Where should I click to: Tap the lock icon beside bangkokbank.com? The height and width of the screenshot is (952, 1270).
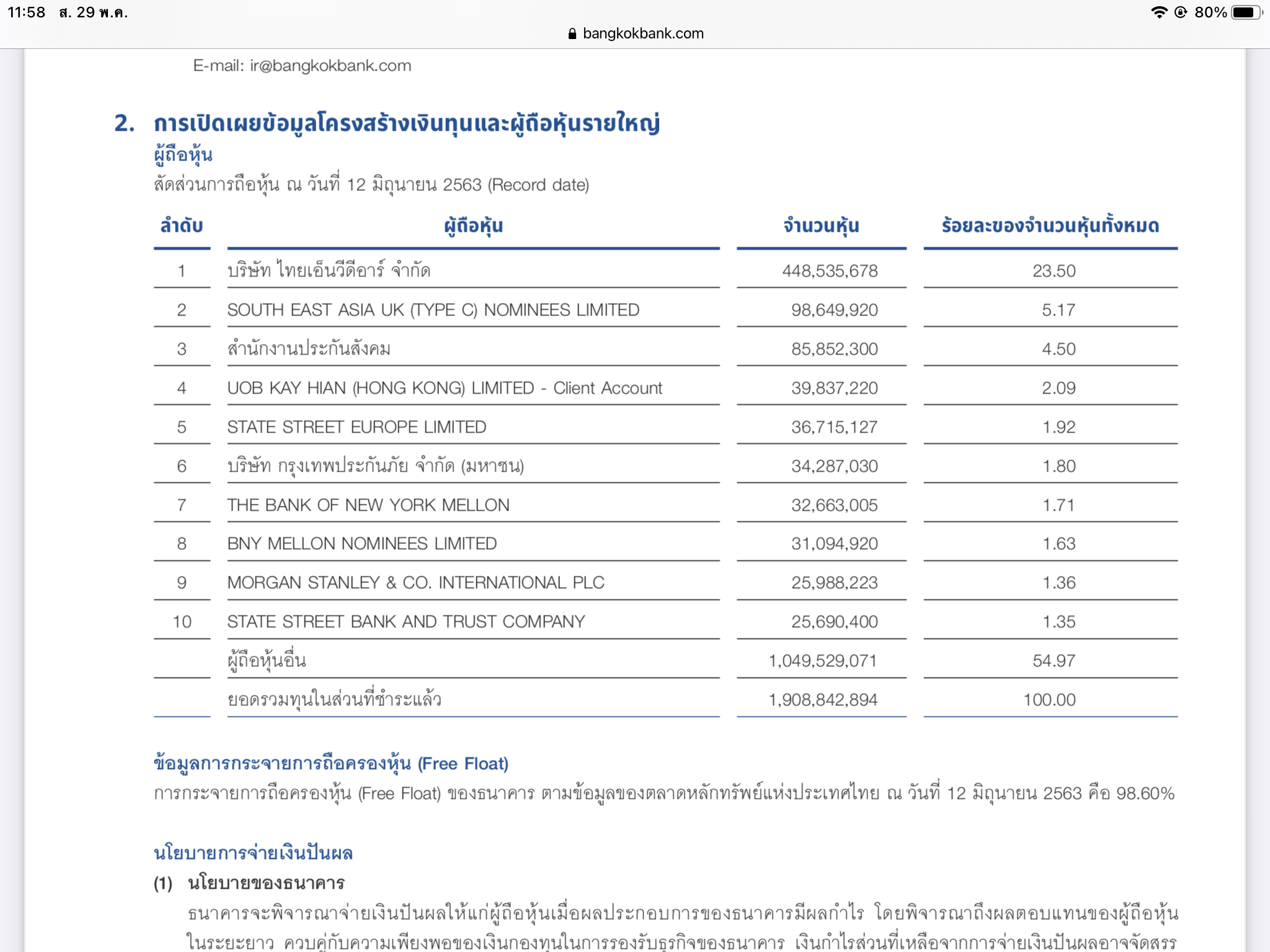572,33
